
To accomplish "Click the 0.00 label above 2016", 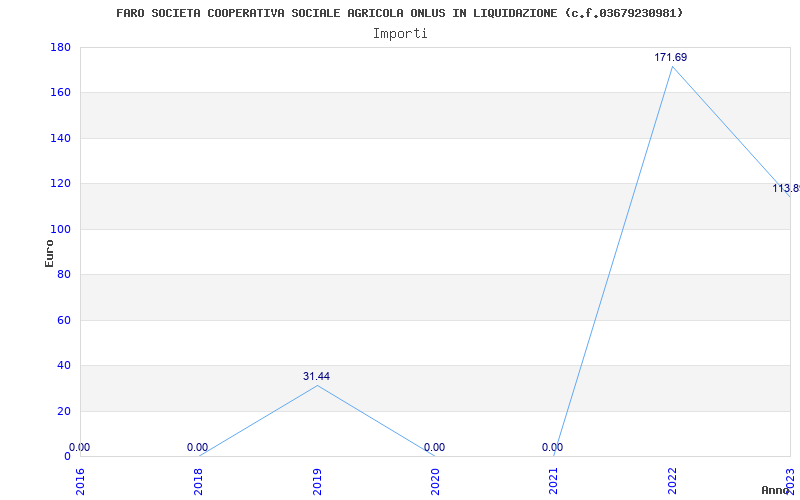I will pos(80,447).
